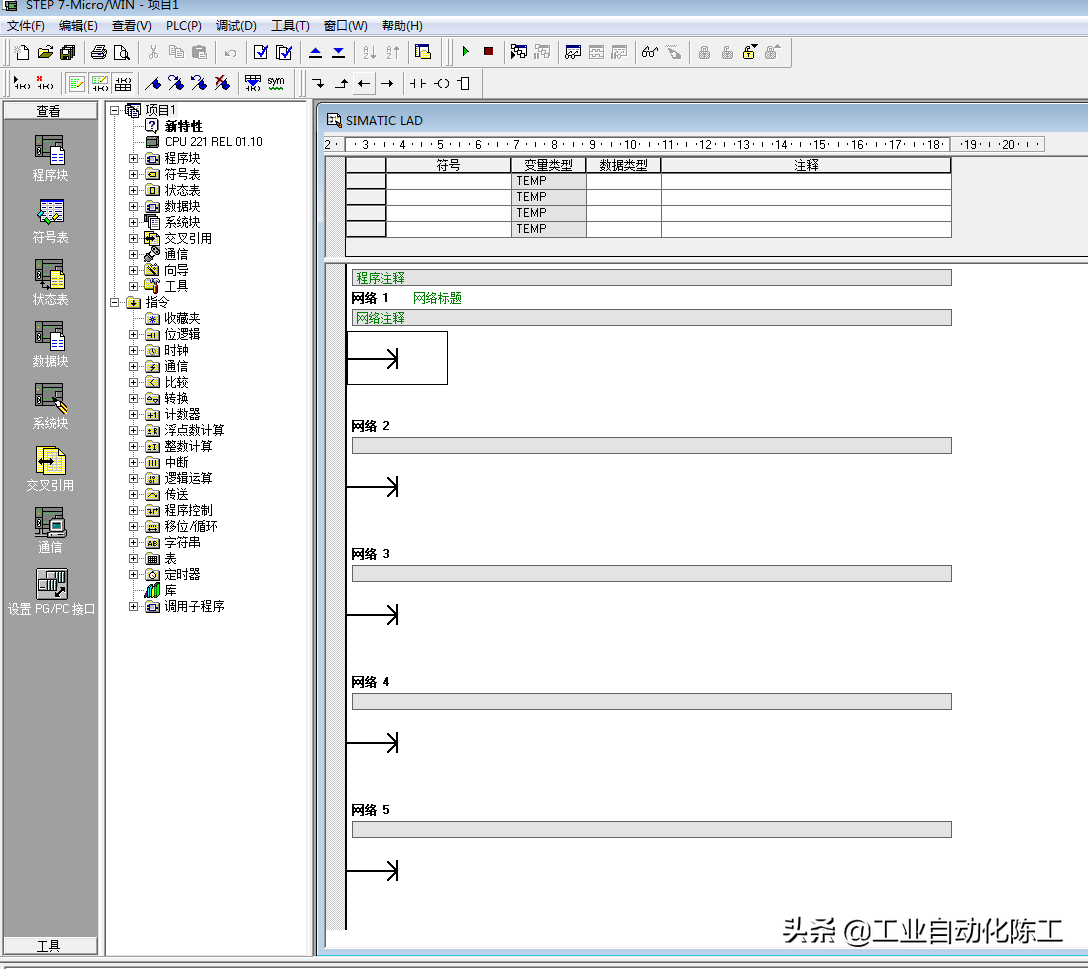The height and width of the screenshot is (969, 1088).
Task: Click the Upload from PLC arrow icon
Action: pos(316,52)
